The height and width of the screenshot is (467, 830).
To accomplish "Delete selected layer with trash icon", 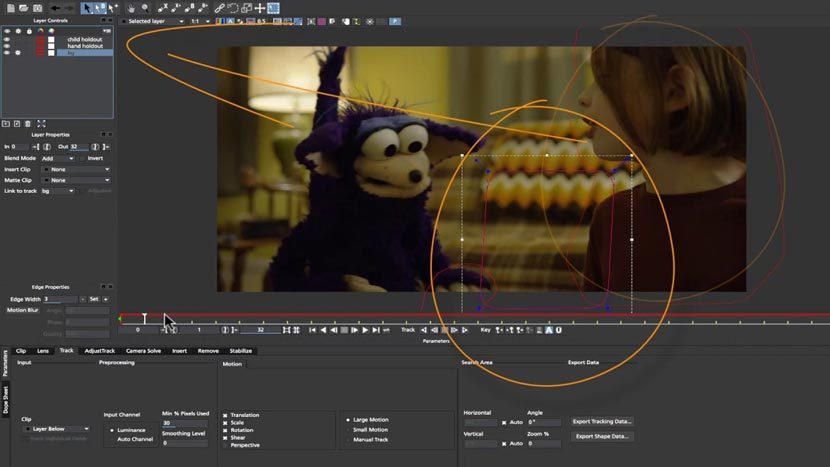I will tap(28, 123).
